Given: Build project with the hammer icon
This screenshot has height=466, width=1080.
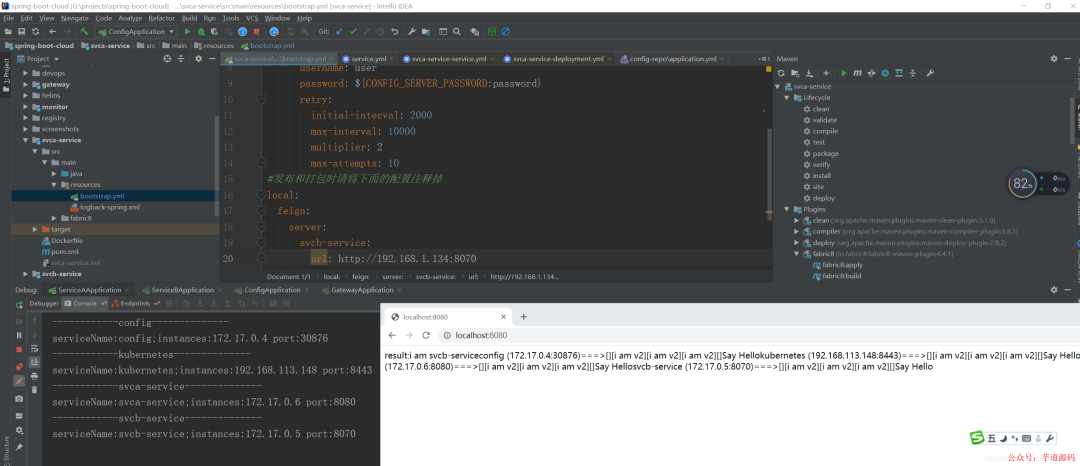Looking at the screenshot, I should (x=84, y=32).
